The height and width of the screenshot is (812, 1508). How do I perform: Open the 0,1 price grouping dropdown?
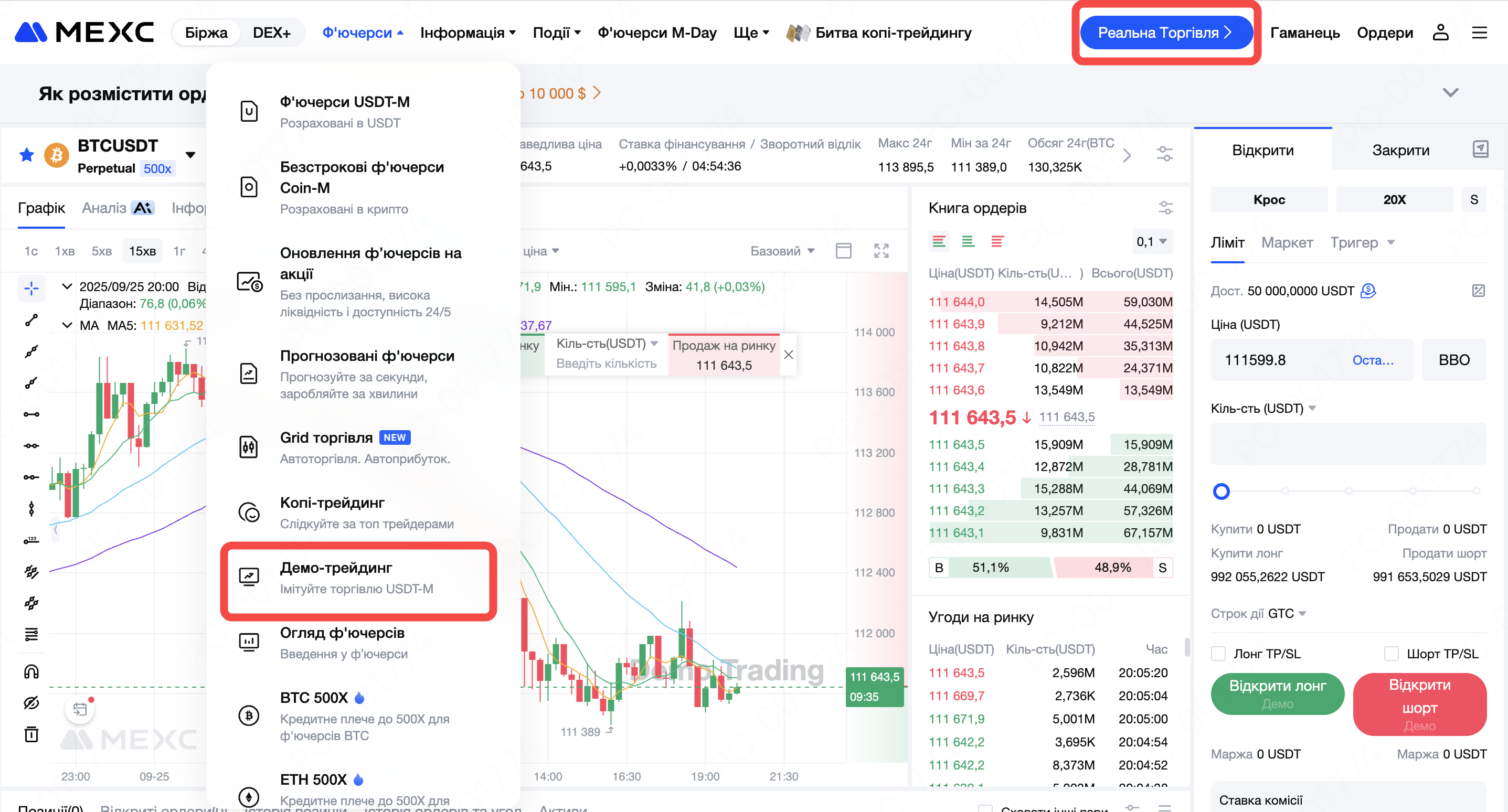pos(1151,242)
